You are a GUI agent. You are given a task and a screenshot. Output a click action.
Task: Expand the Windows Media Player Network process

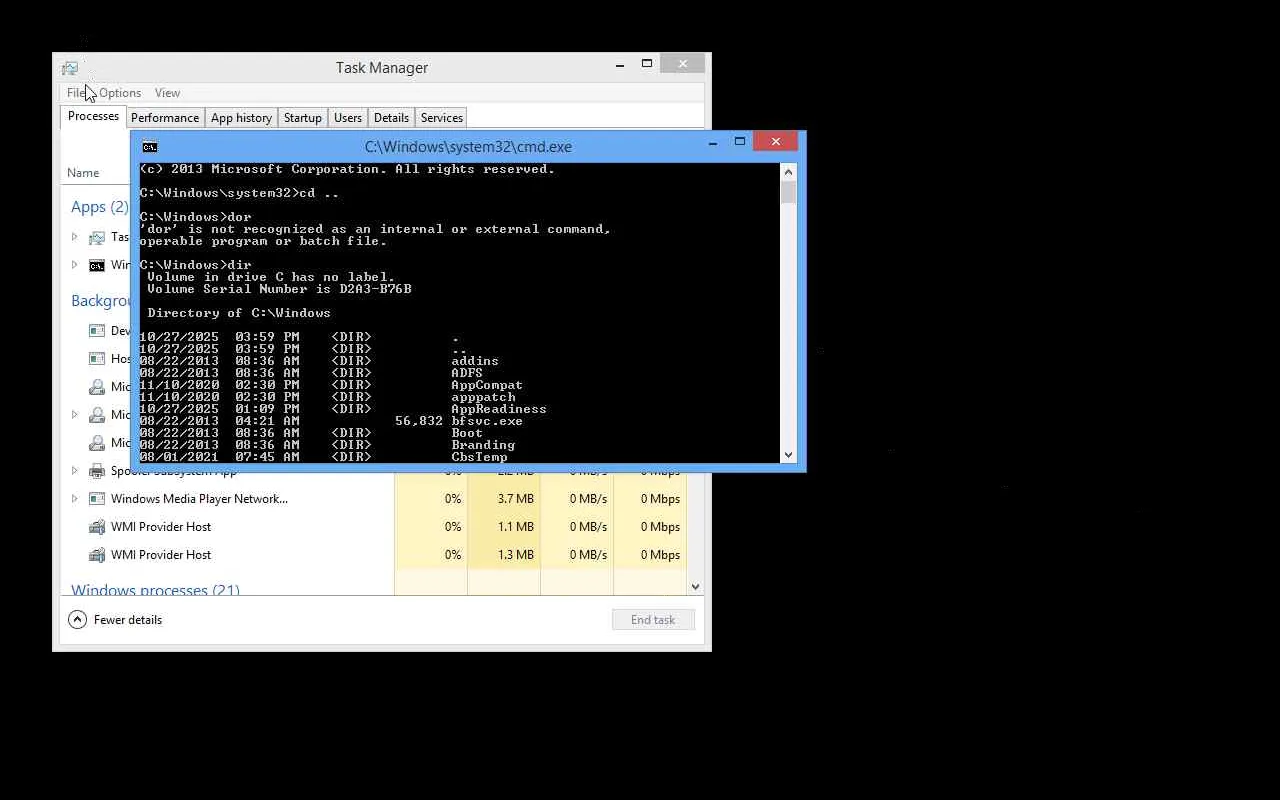pyautogui.click(x=74, y=499)
